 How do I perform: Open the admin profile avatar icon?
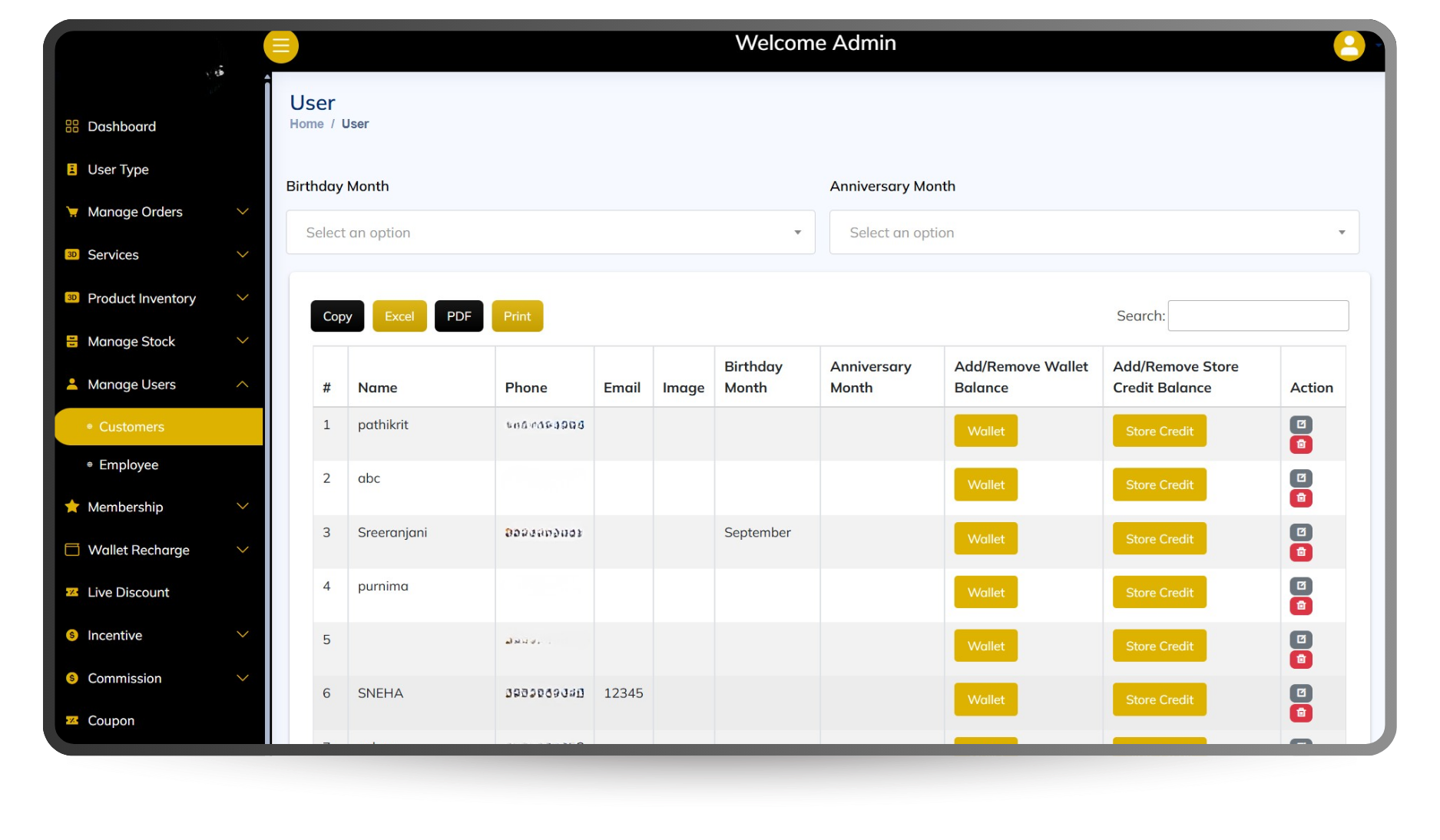tap(1349, 46)
